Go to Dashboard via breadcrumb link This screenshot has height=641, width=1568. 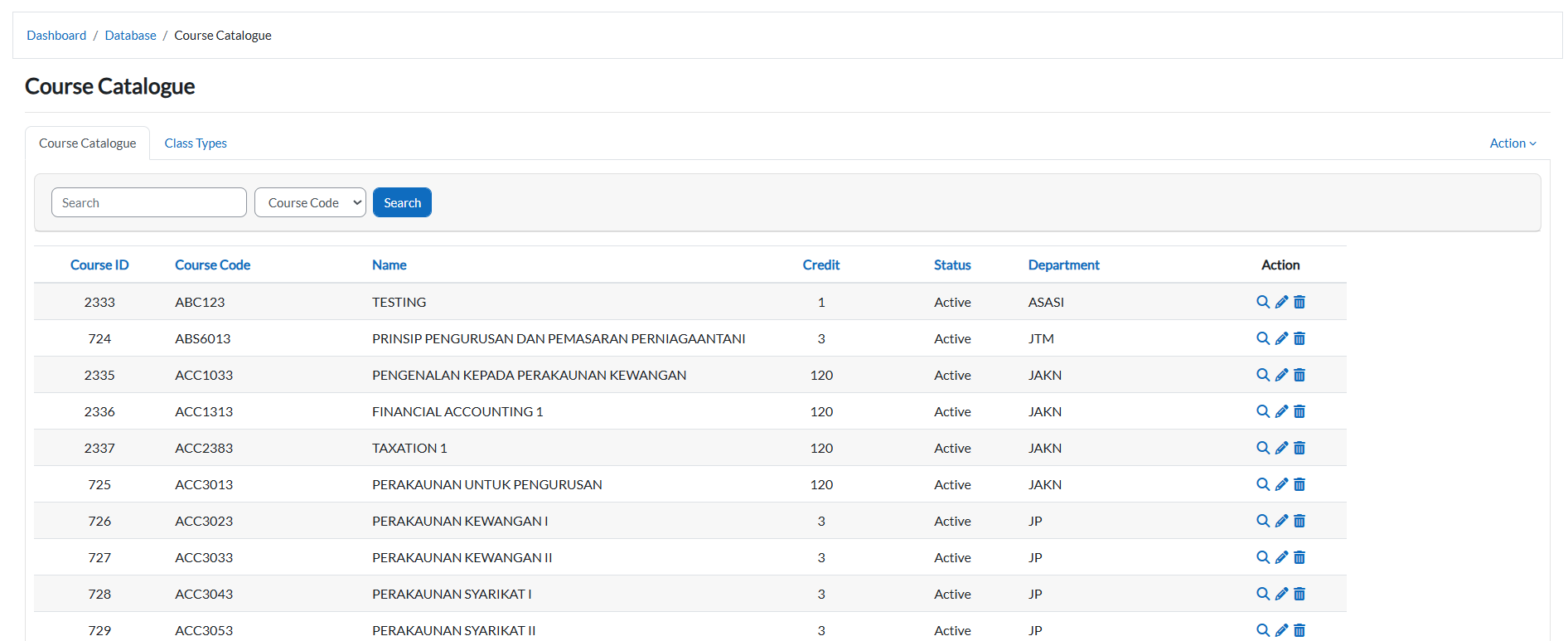56,36
